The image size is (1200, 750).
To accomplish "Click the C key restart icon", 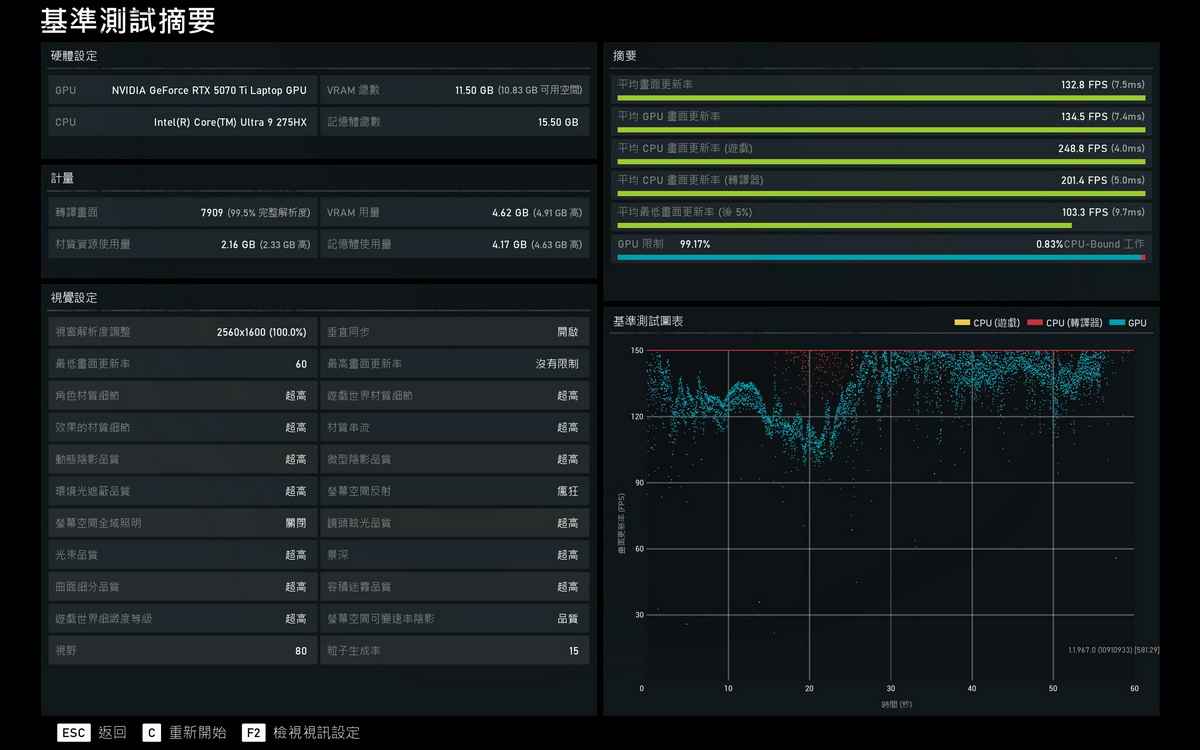I will coord(151,733).
